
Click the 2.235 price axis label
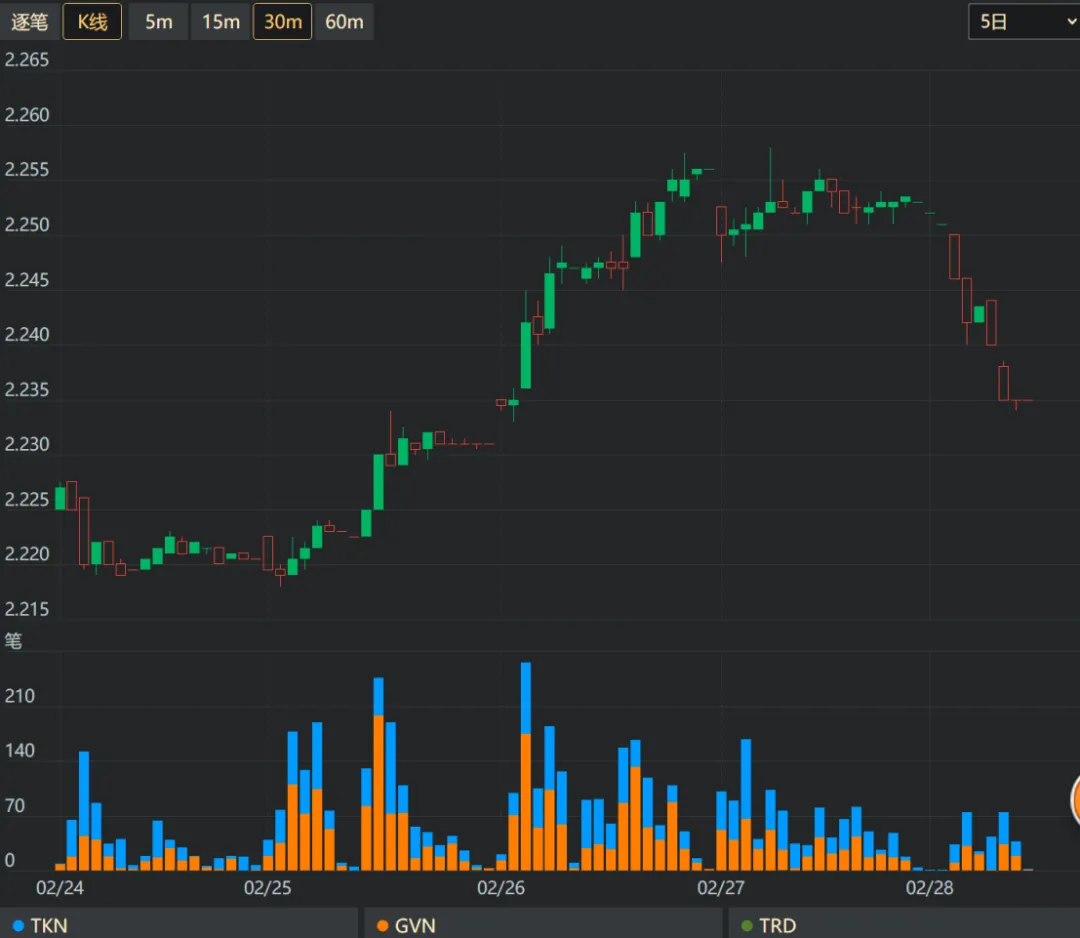tap(27, 390)
